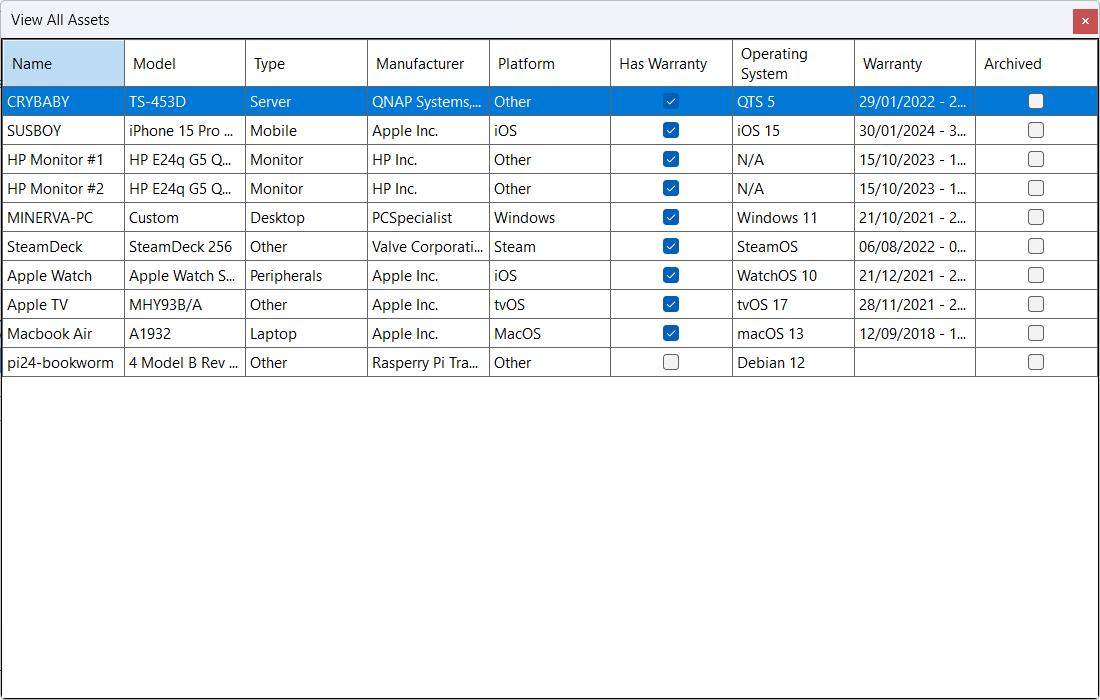This screenshot has height=700, width=1100.
Task: Click the Type column header
Action: pos(306,64)
